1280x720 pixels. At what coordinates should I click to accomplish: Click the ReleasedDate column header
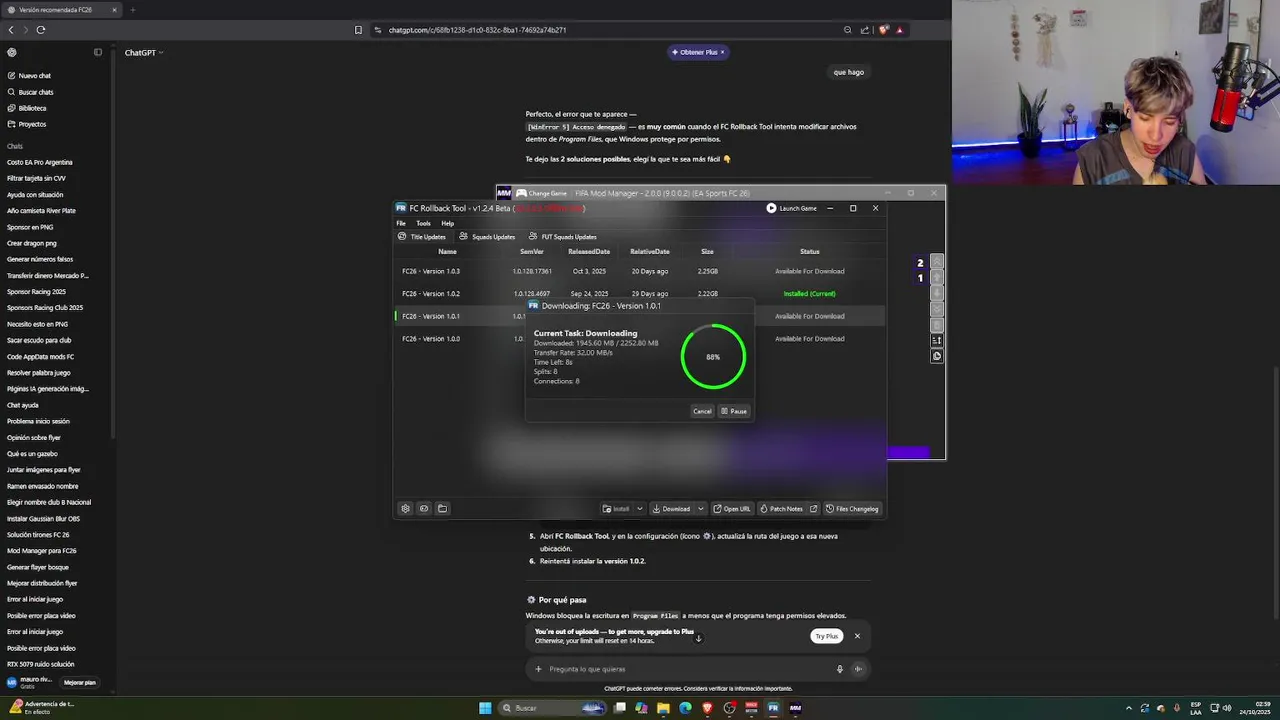(589, 251)
